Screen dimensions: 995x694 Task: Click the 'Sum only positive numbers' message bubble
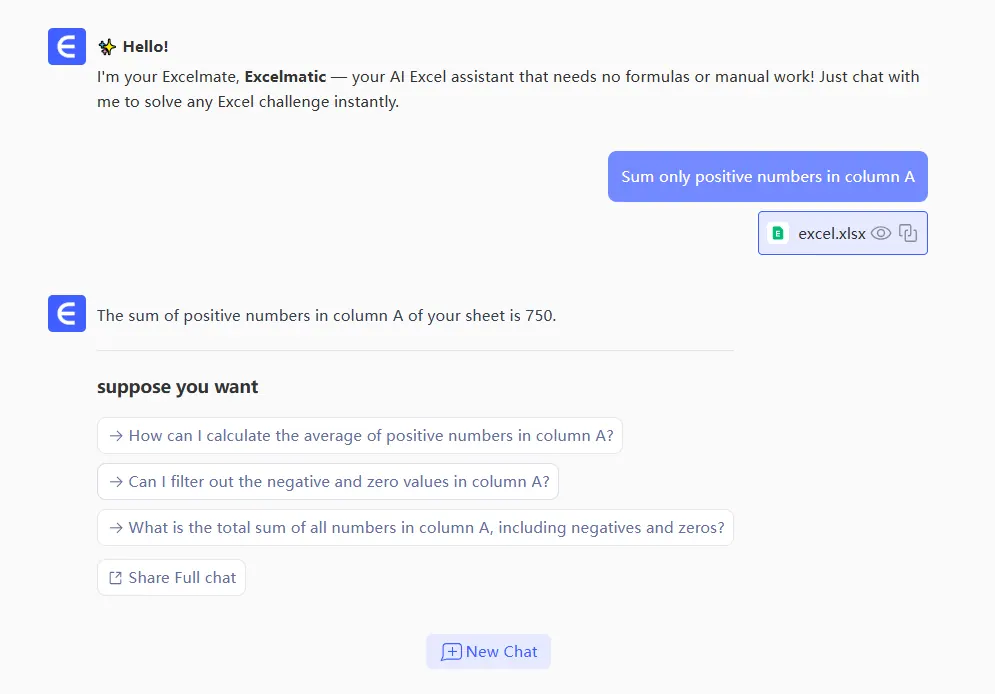click(767, 177)
